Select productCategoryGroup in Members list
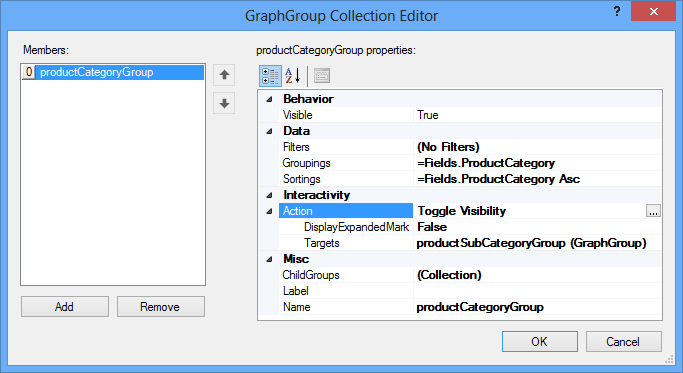683x373 pixels. coord(113,72)
